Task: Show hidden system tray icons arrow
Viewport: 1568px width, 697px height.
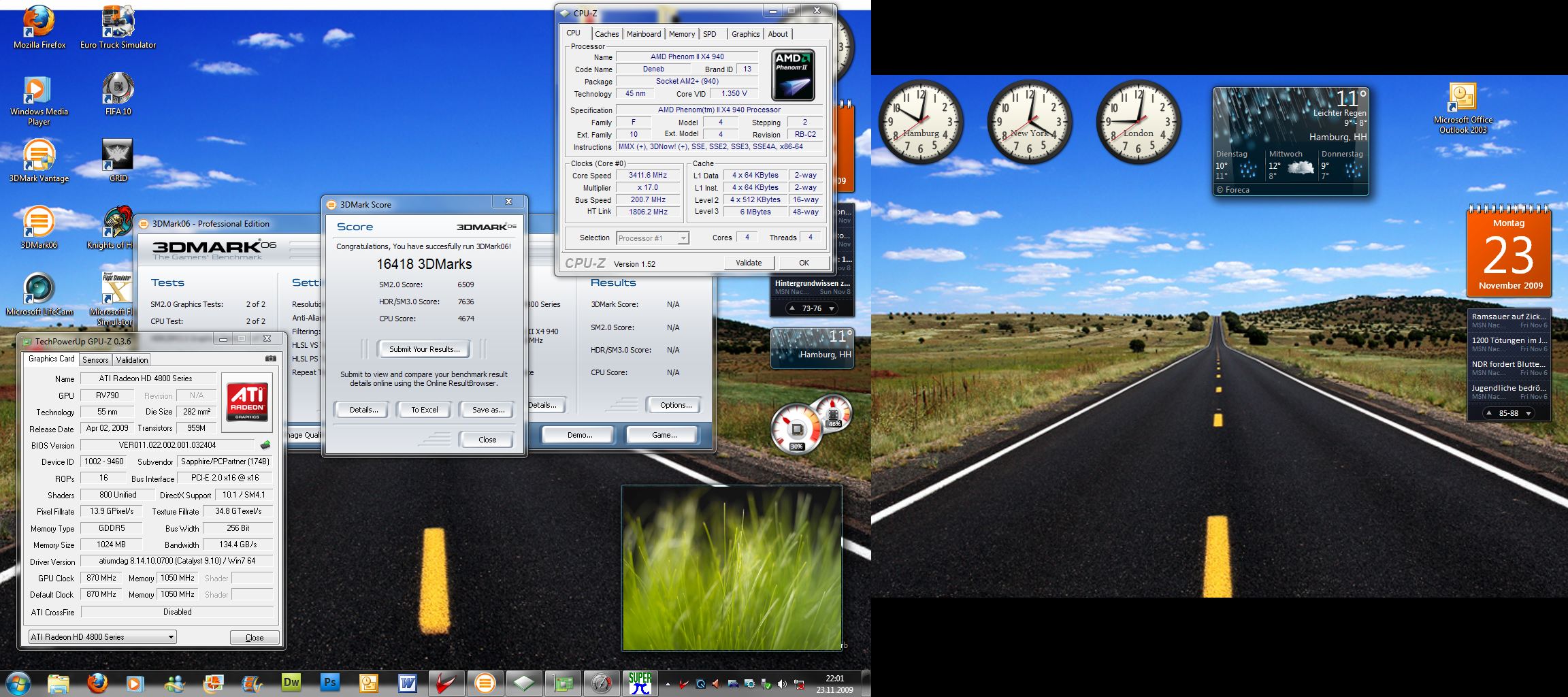Action: tap(668, 684)
